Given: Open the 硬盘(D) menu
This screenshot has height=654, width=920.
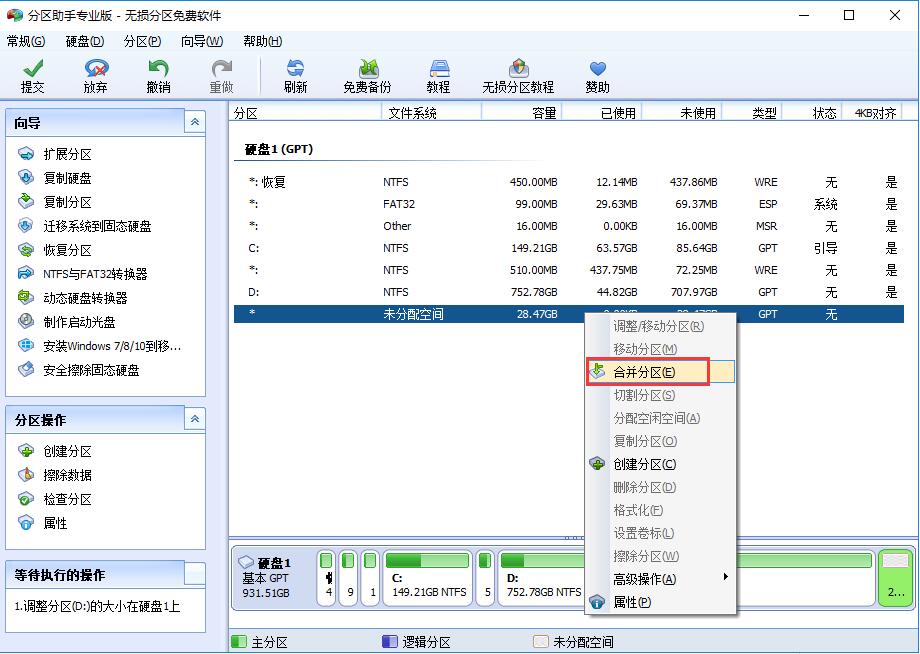Looking at the screenshot, I should pyautogui.click(x=83, y=40).
